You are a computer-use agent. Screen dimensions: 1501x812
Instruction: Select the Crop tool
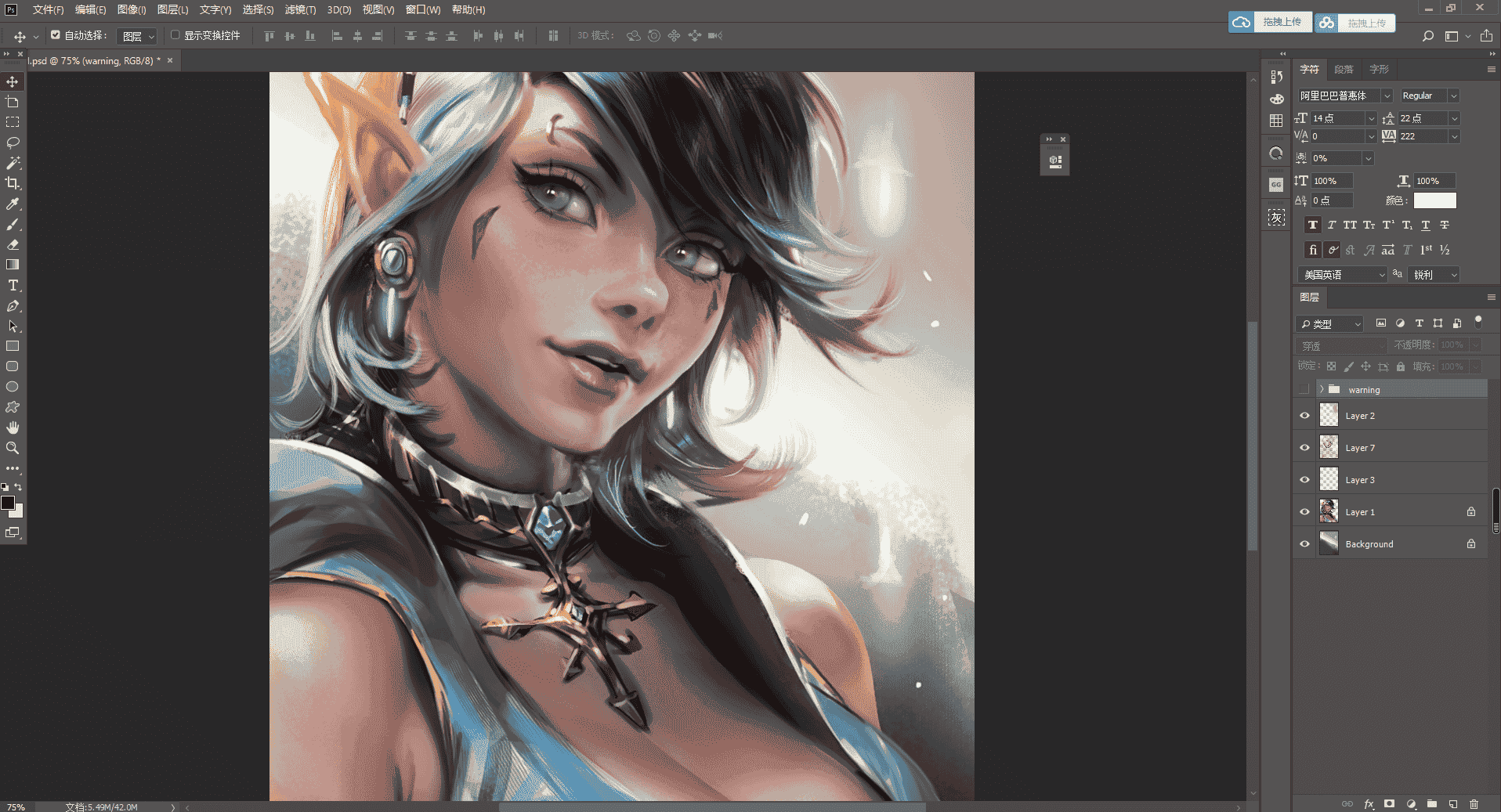point(13,183)
